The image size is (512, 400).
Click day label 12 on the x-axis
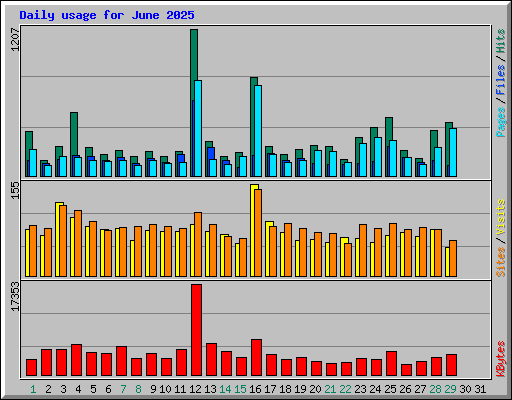pyautogui.click(x=195, y=389)
